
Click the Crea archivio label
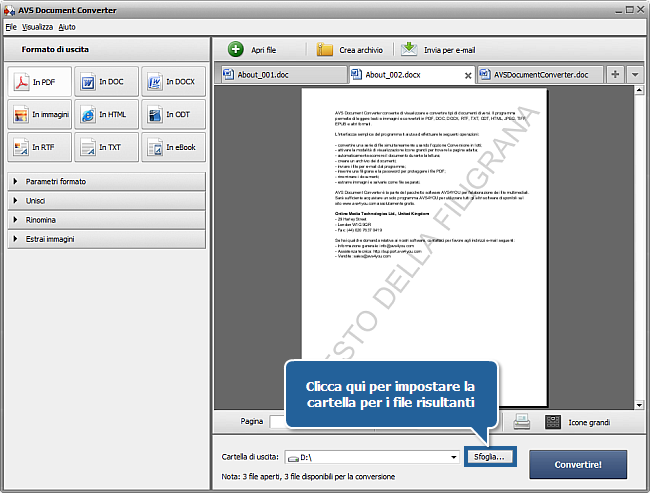361,50
